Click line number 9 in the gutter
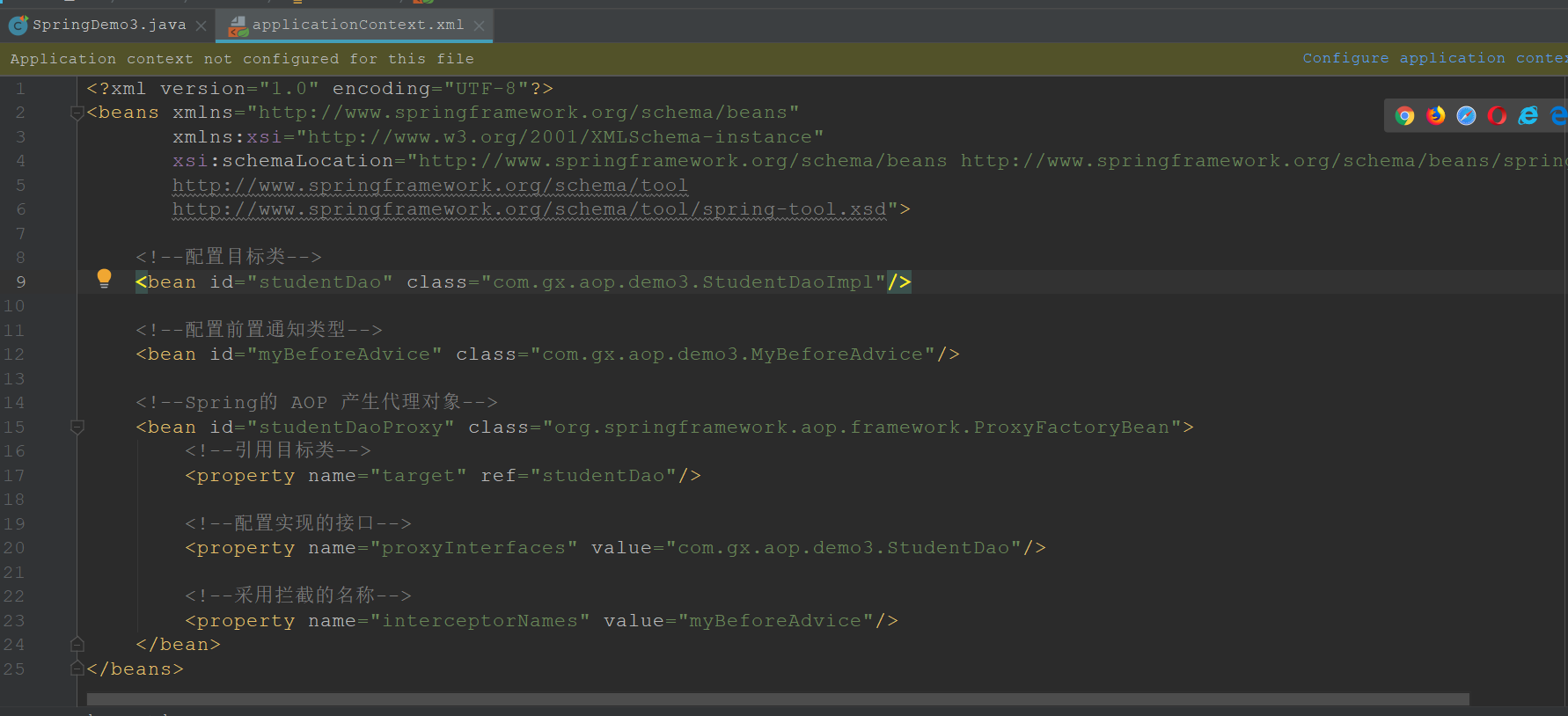This screenshot has width=1568, height=716. (x=21, y=282)
